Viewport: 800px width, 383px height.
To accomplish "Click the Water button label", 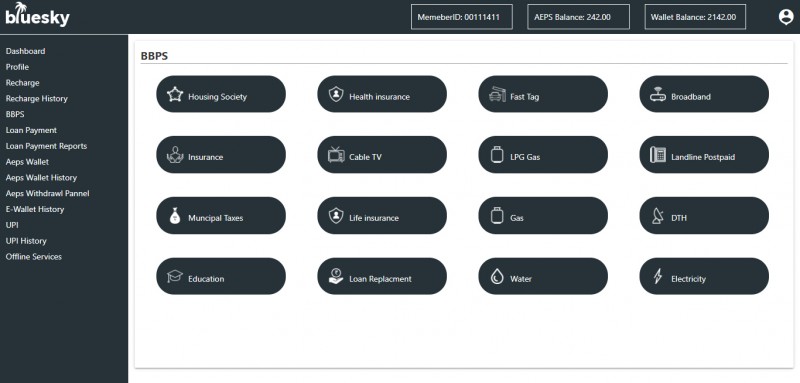I will (521, 278).
